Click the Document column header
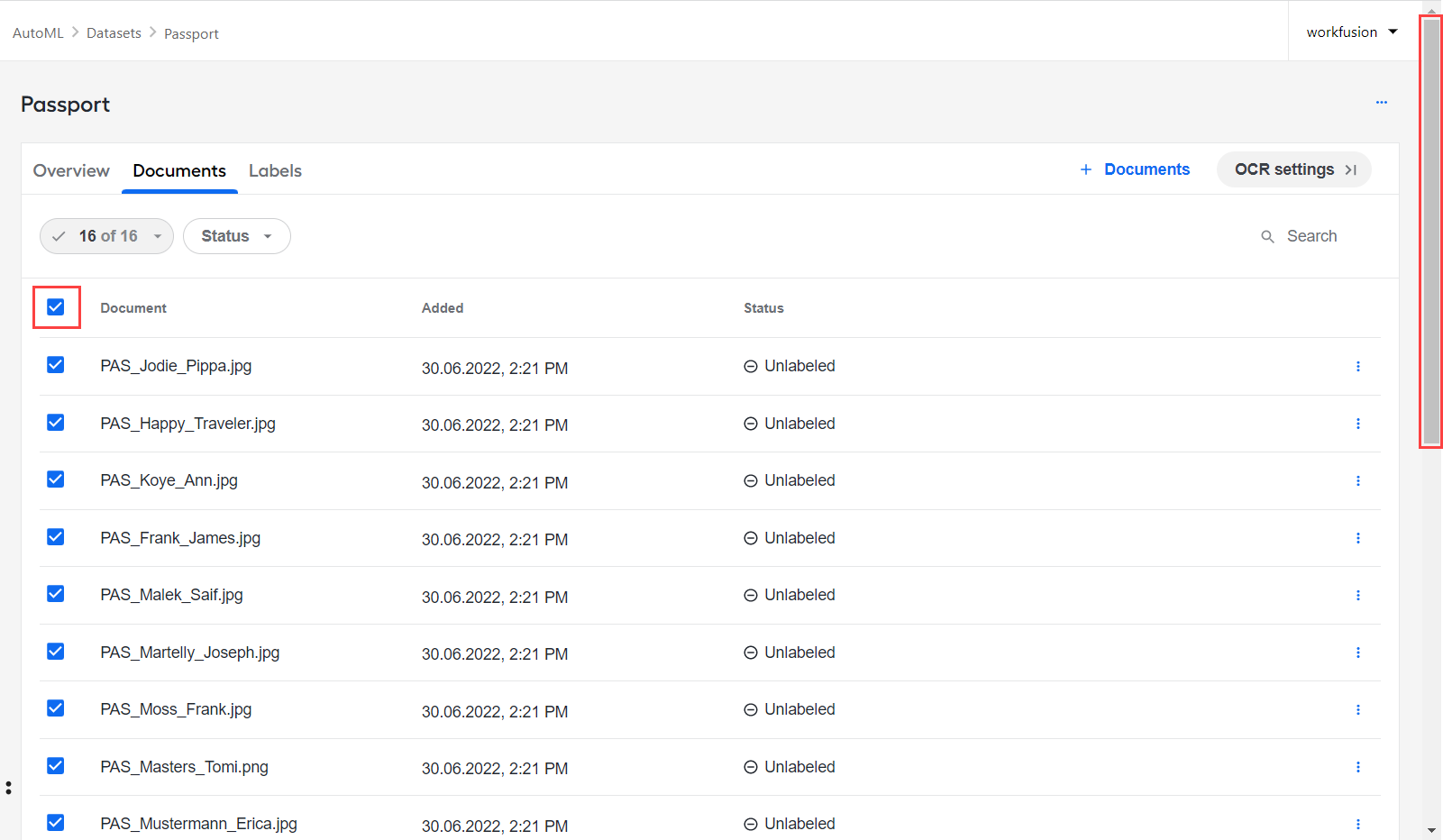The image size is (1443, 840). (133, 308)
